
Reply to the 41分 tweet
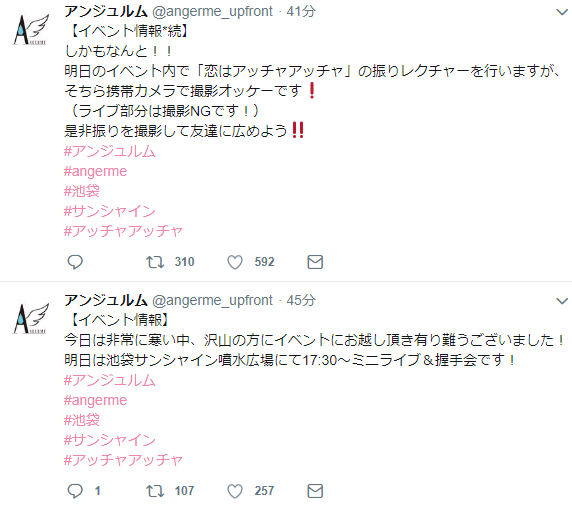75,262
